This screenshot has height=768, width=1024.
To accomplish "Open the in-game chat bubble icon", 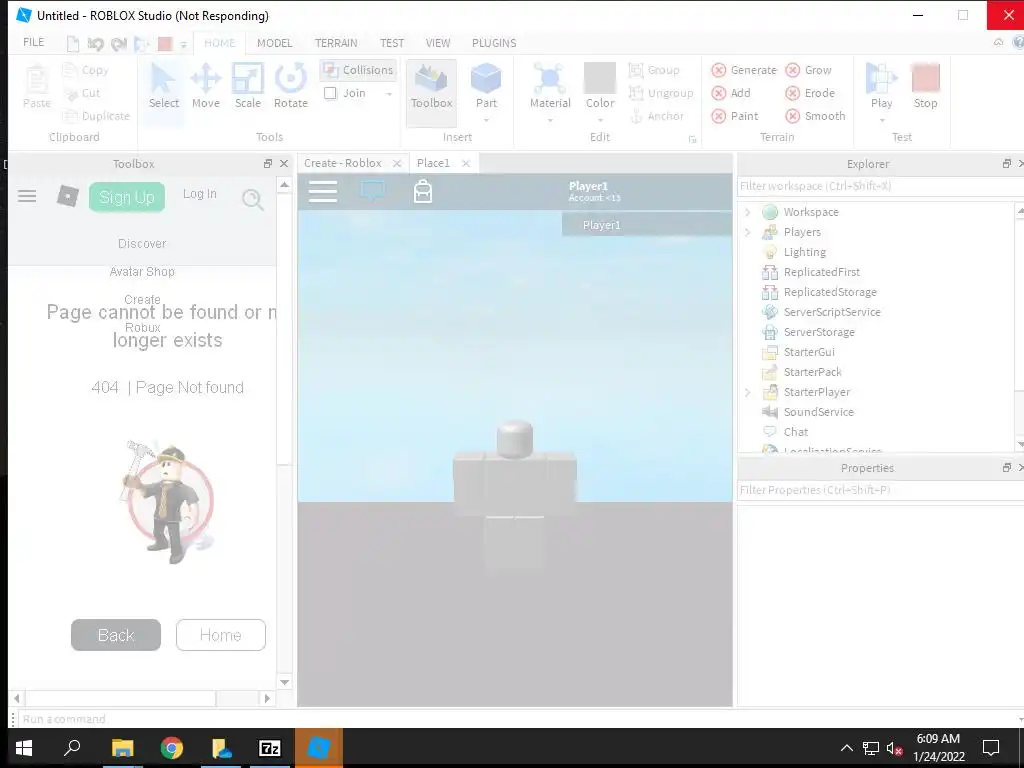I will [372, 191].
